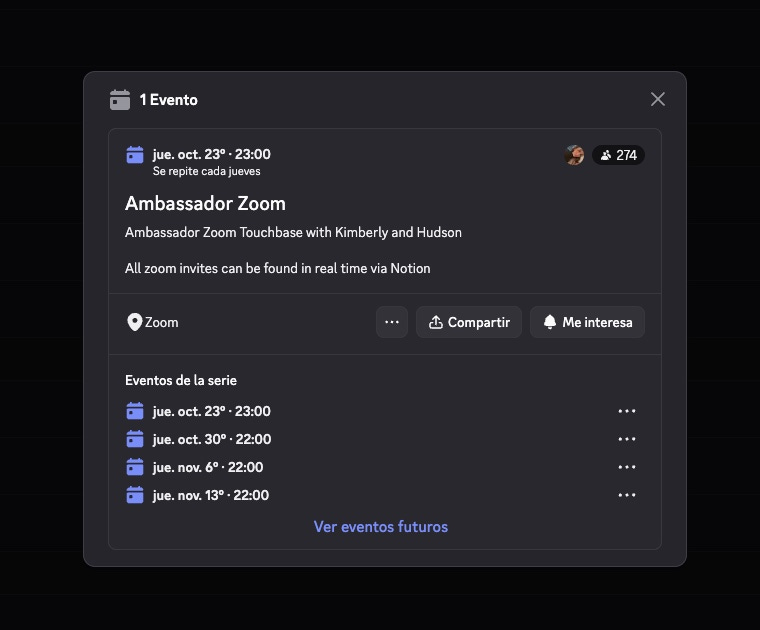Click the Notion invites description line
760x630 pixels.
coord(278,268)
